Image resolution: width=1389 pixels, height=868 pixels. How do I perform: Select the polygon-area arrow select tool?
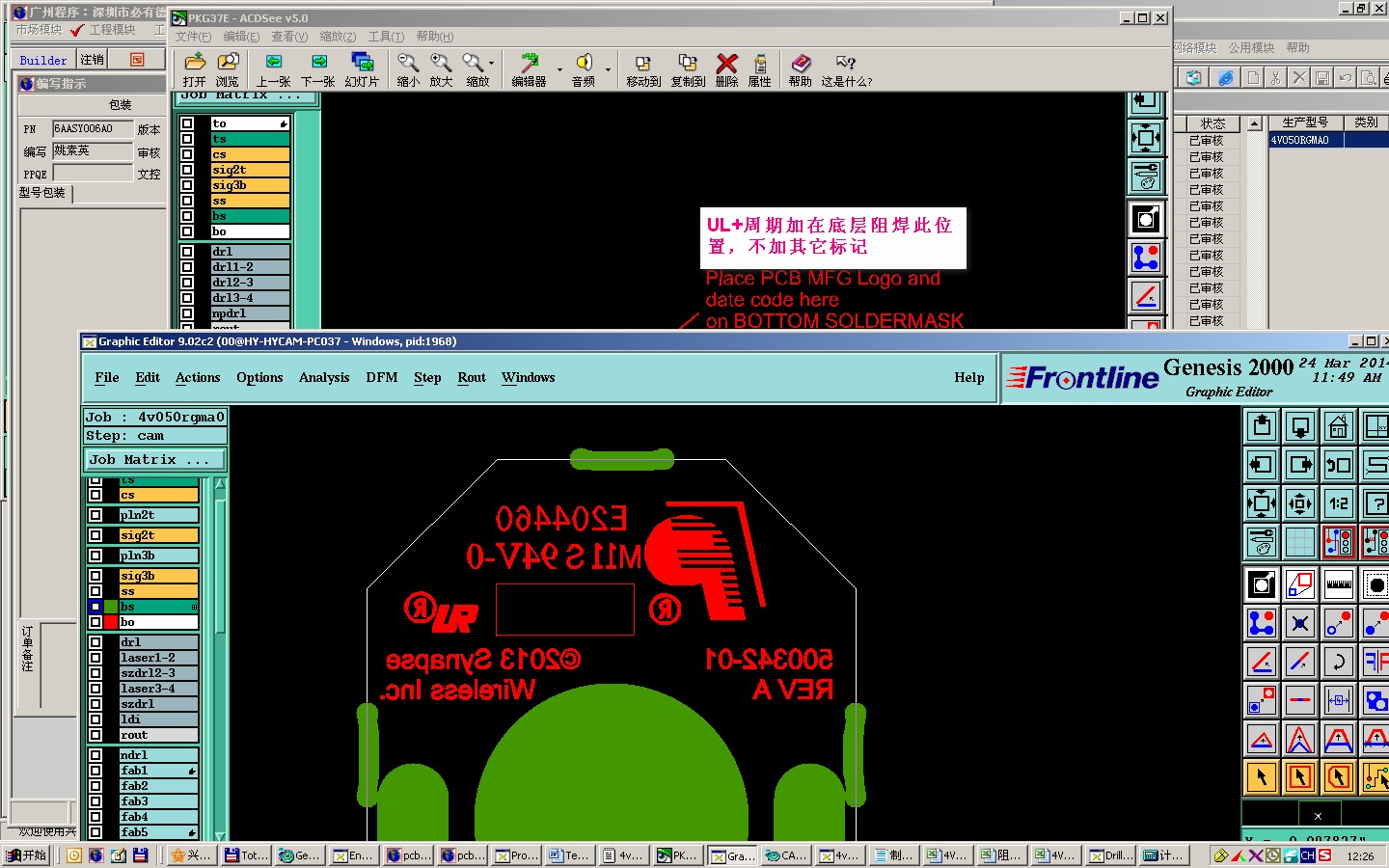1339,776
